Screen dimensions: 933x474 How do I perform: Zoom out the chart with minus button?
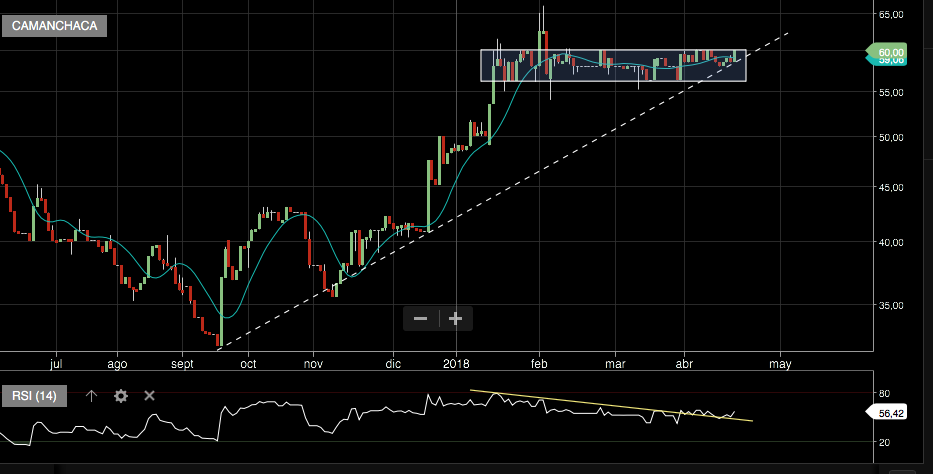coord(421,319)
